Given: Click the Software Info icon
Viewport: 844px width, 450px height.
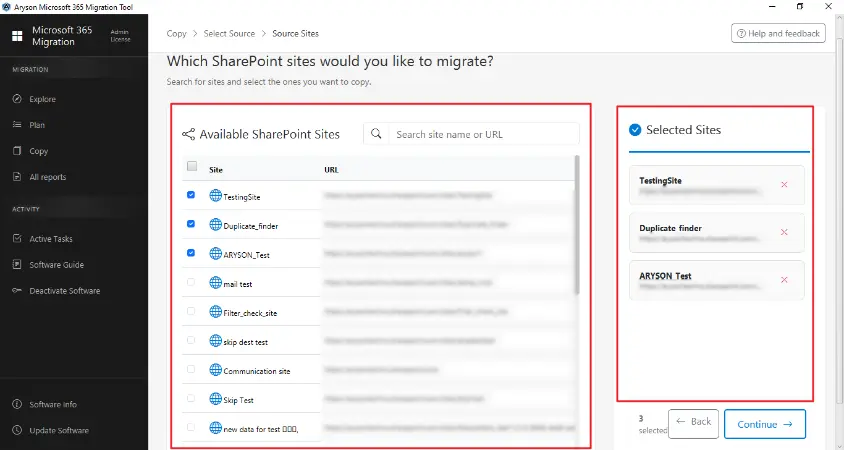Looking at the screenshot, I should point(17,404).
